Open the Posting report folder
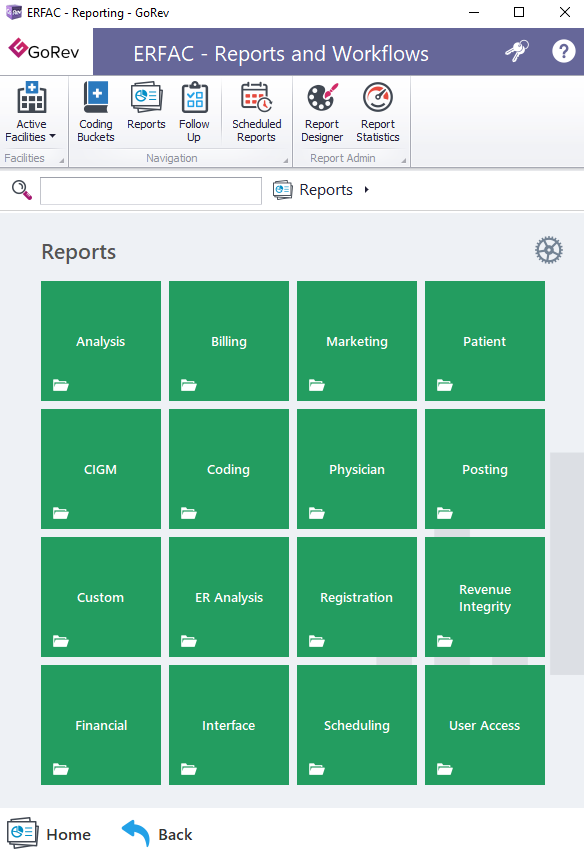Image resolution: width=584 pixels, height=854 pixels. (485, 469)
